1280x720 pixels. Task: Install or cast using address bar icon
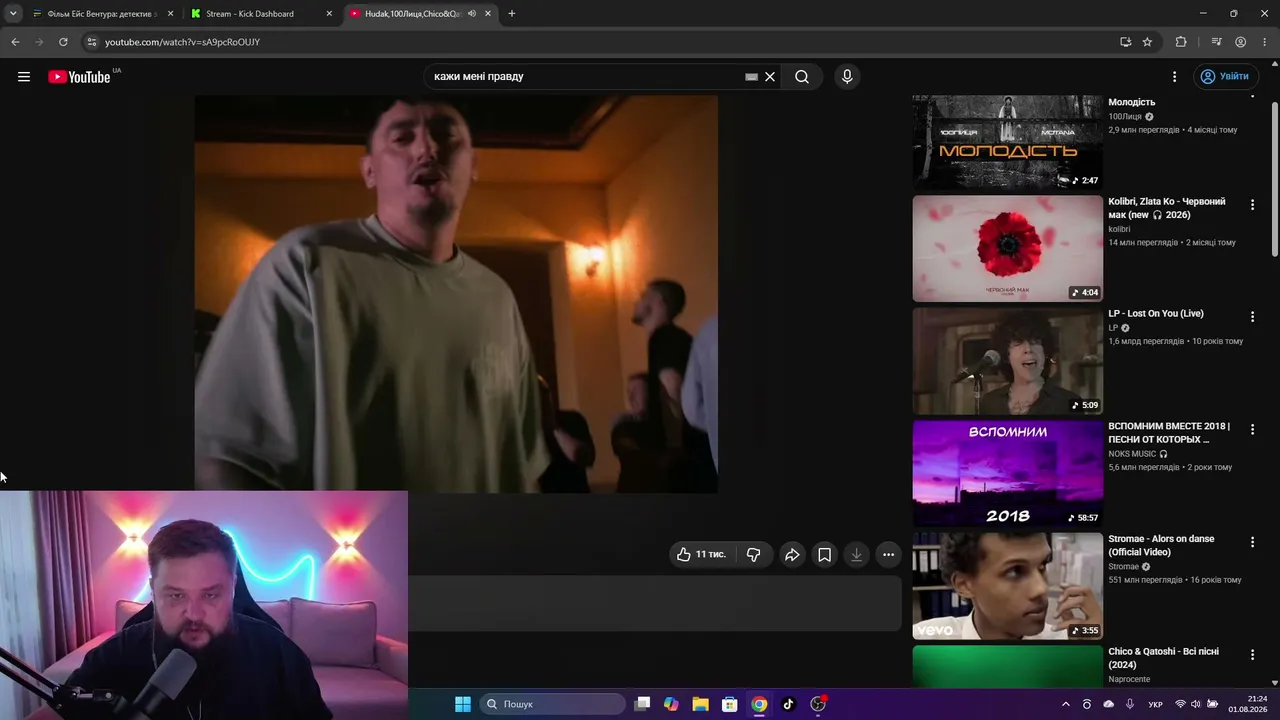pos(1126,42)
